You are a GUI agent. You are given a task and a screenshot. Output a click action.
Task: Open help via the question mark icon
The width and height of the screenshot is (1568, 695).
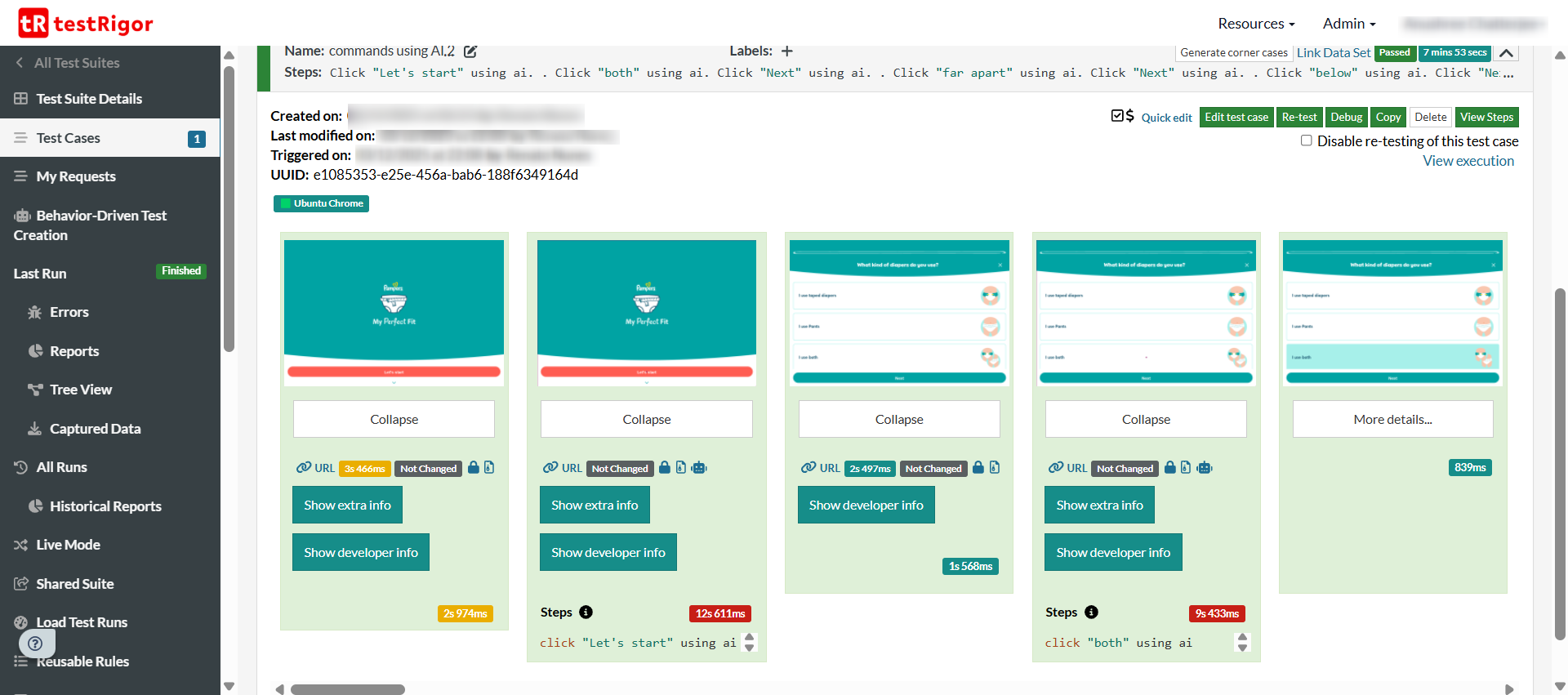(x=35, y=644)
